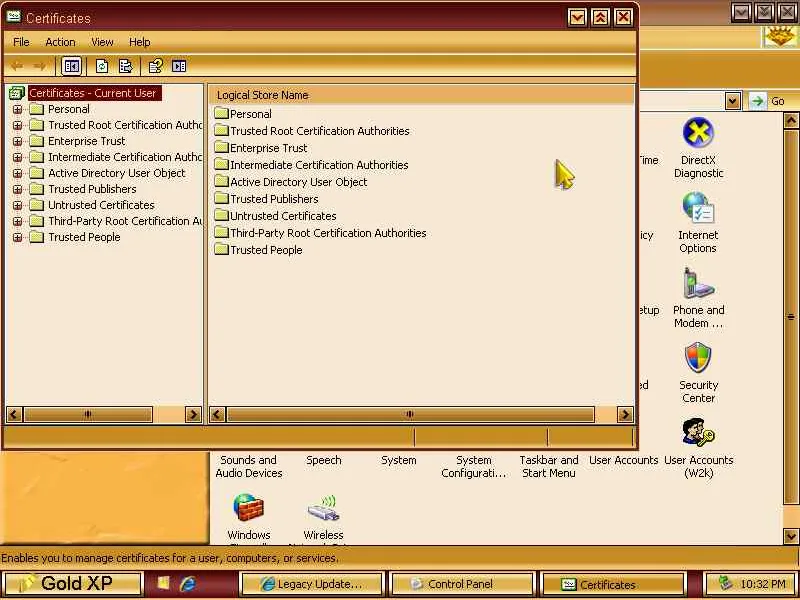Open the File menu
The image size is (800, 600).
(x=21, y=42)
